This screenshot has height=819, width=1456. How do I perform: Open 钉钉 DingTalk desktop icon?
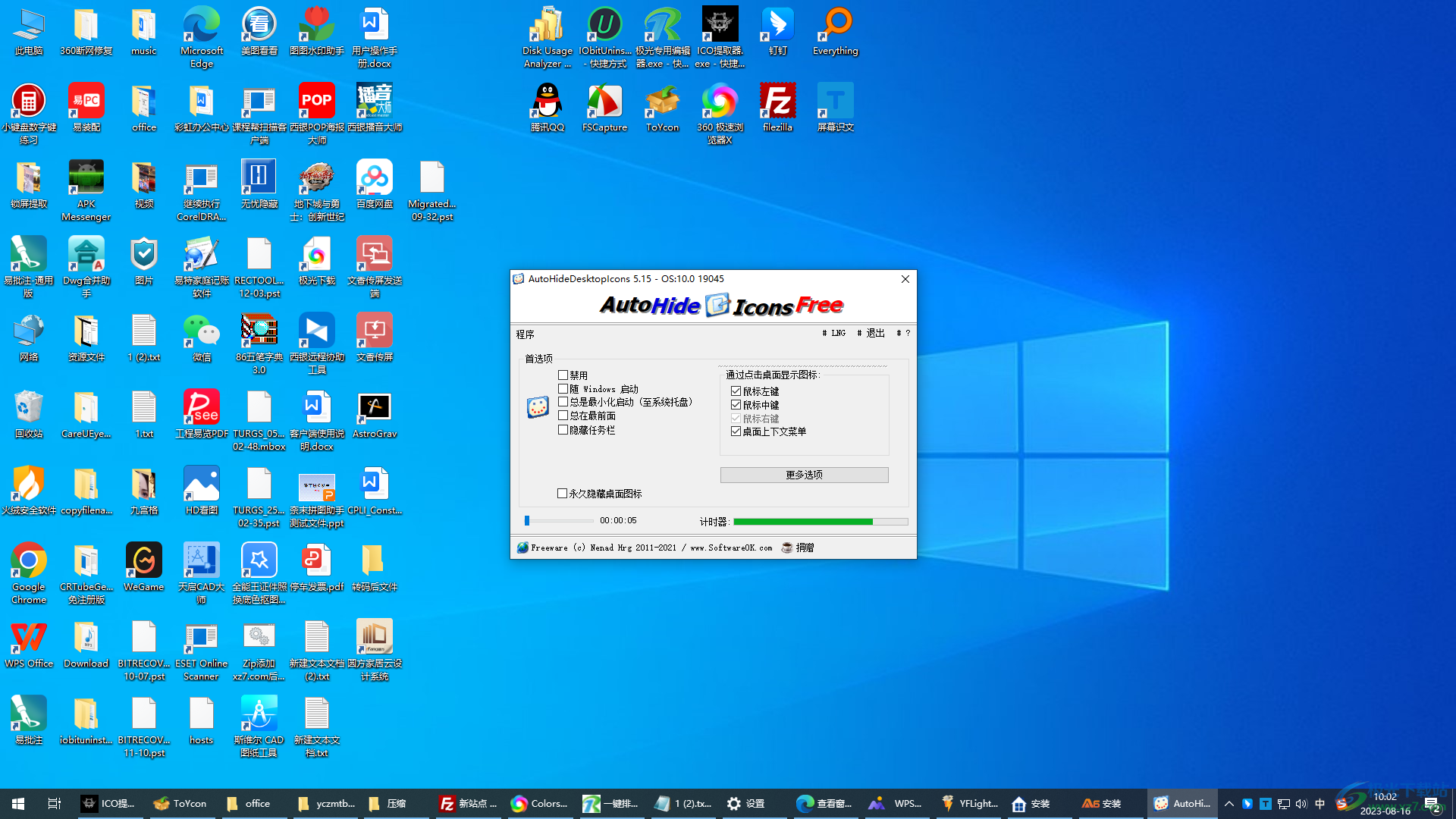coord(777,31)
